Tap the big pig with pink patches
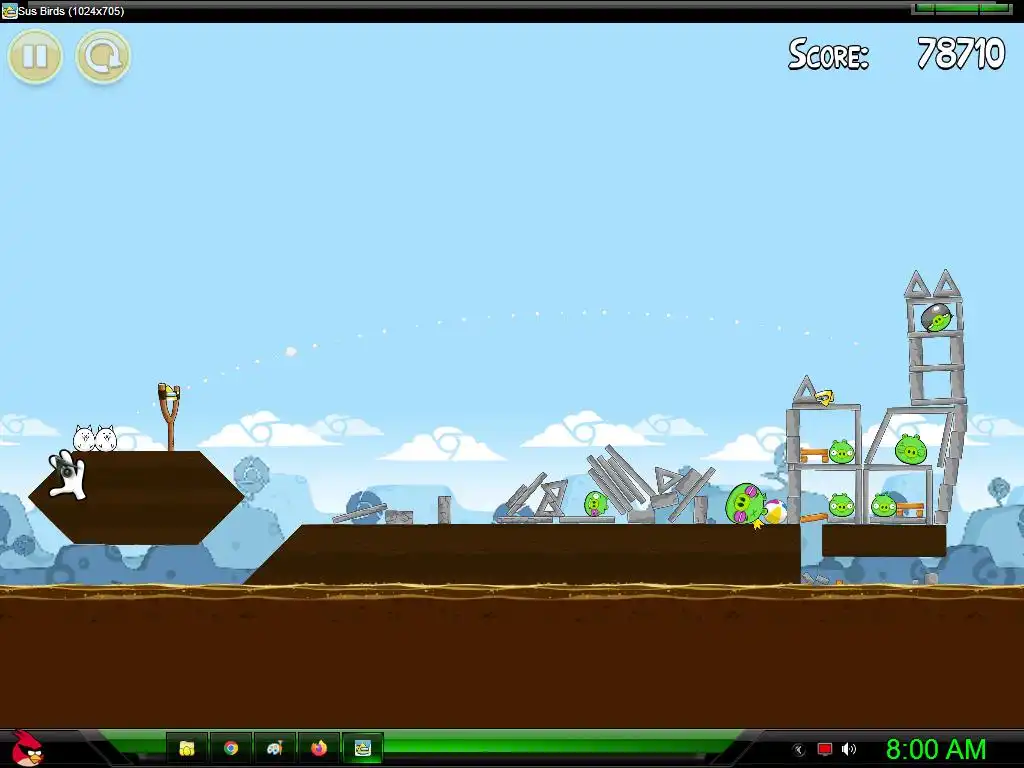1024x768 pixels. 744,504
